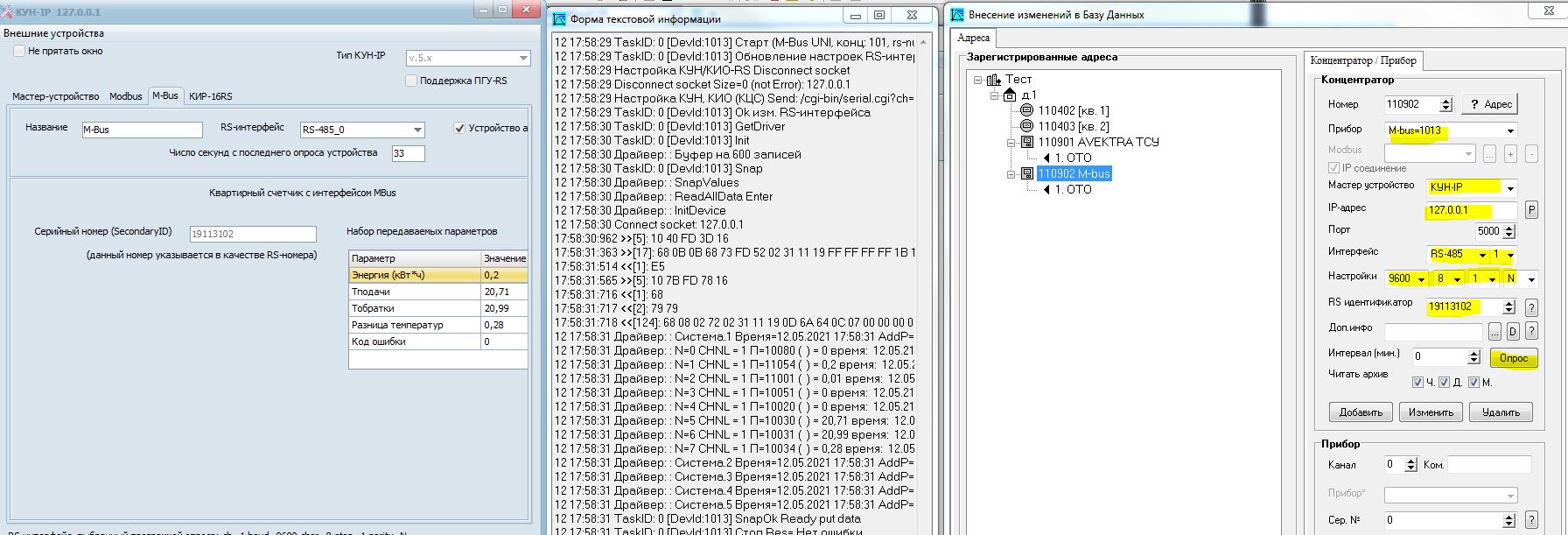The height and width of the screenshot is (535, 1568).
Task: Click the city buildings icon beside Тест
Action: tap(993, 80)
